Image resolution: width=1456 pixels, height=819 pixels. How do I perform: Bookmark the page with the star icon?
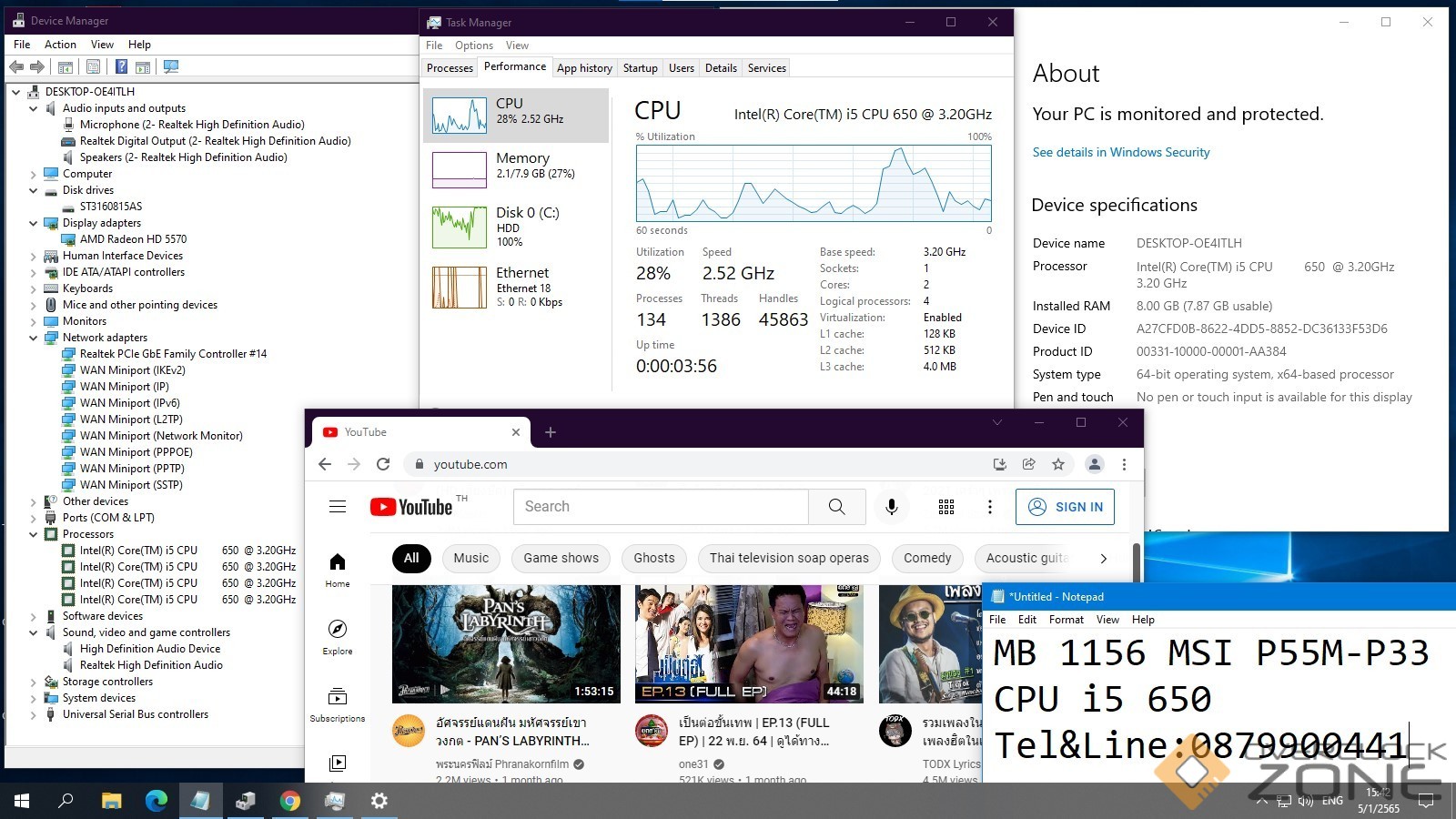click(1058, 464)
